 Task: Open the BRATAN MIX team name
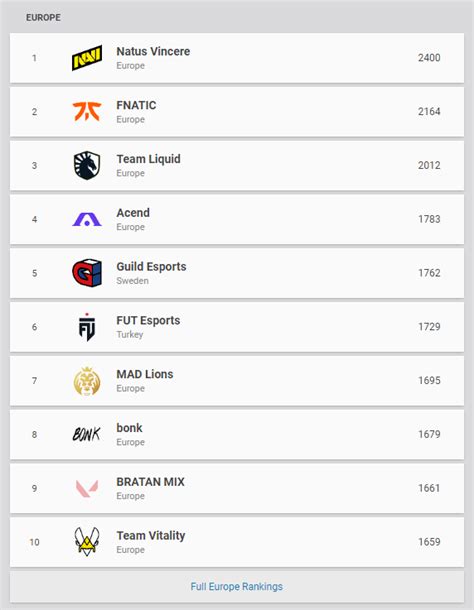(150, 482)
